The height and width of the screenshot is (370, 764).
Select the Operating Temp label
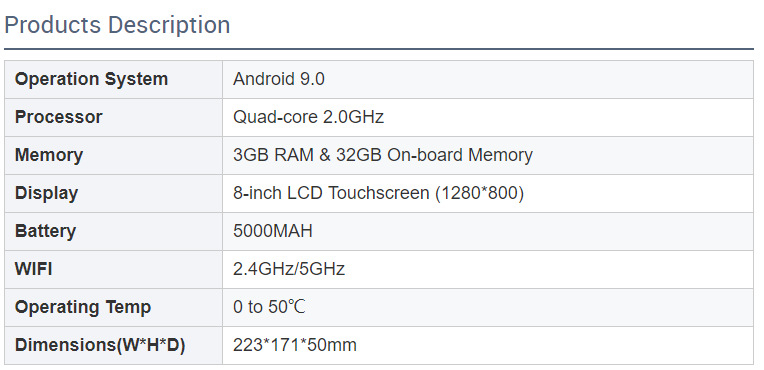pyautogui.click(x=83, y=307)
